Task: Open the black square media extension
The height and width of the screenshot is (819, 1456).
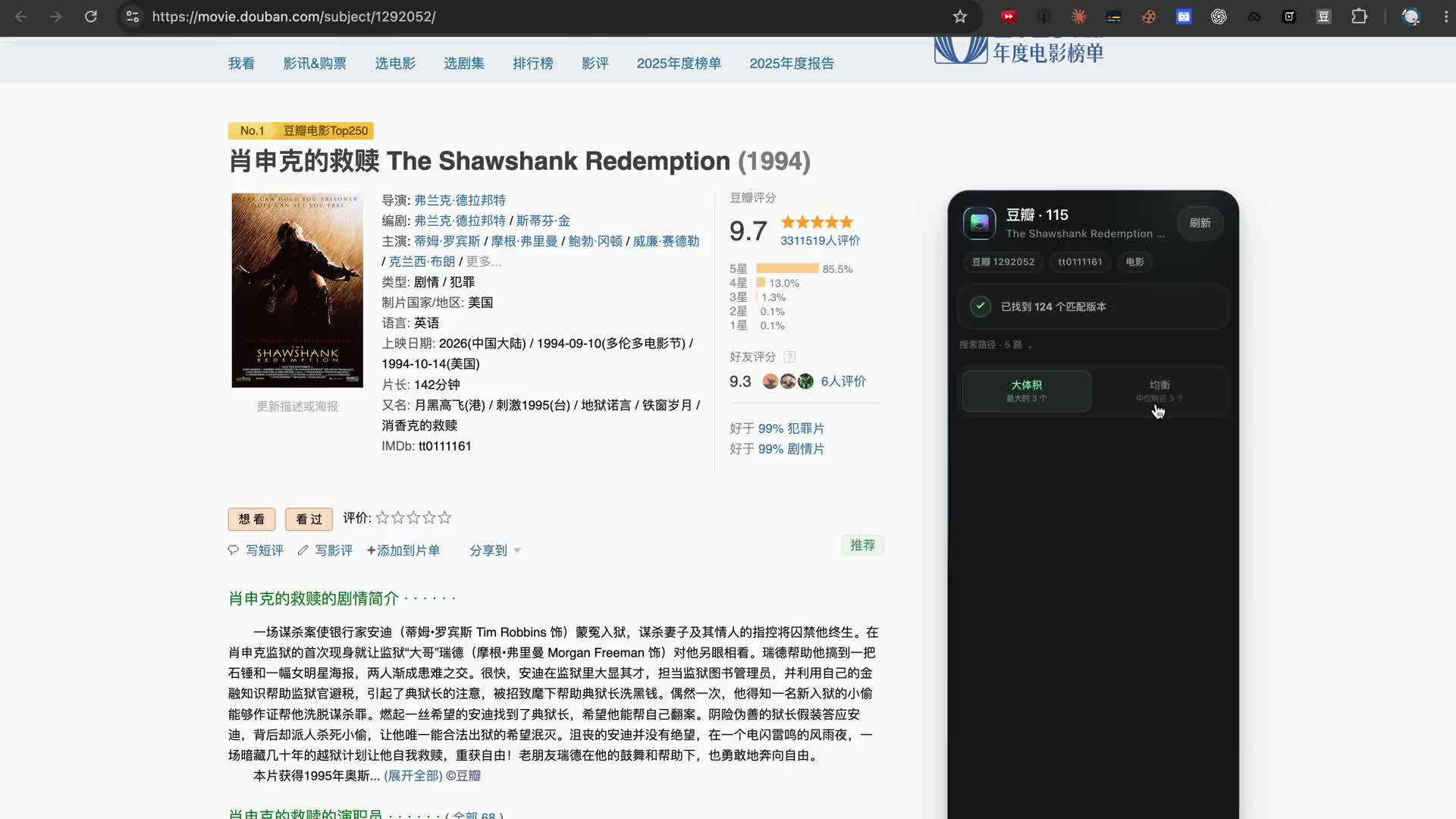Action: pos(1288,16)
